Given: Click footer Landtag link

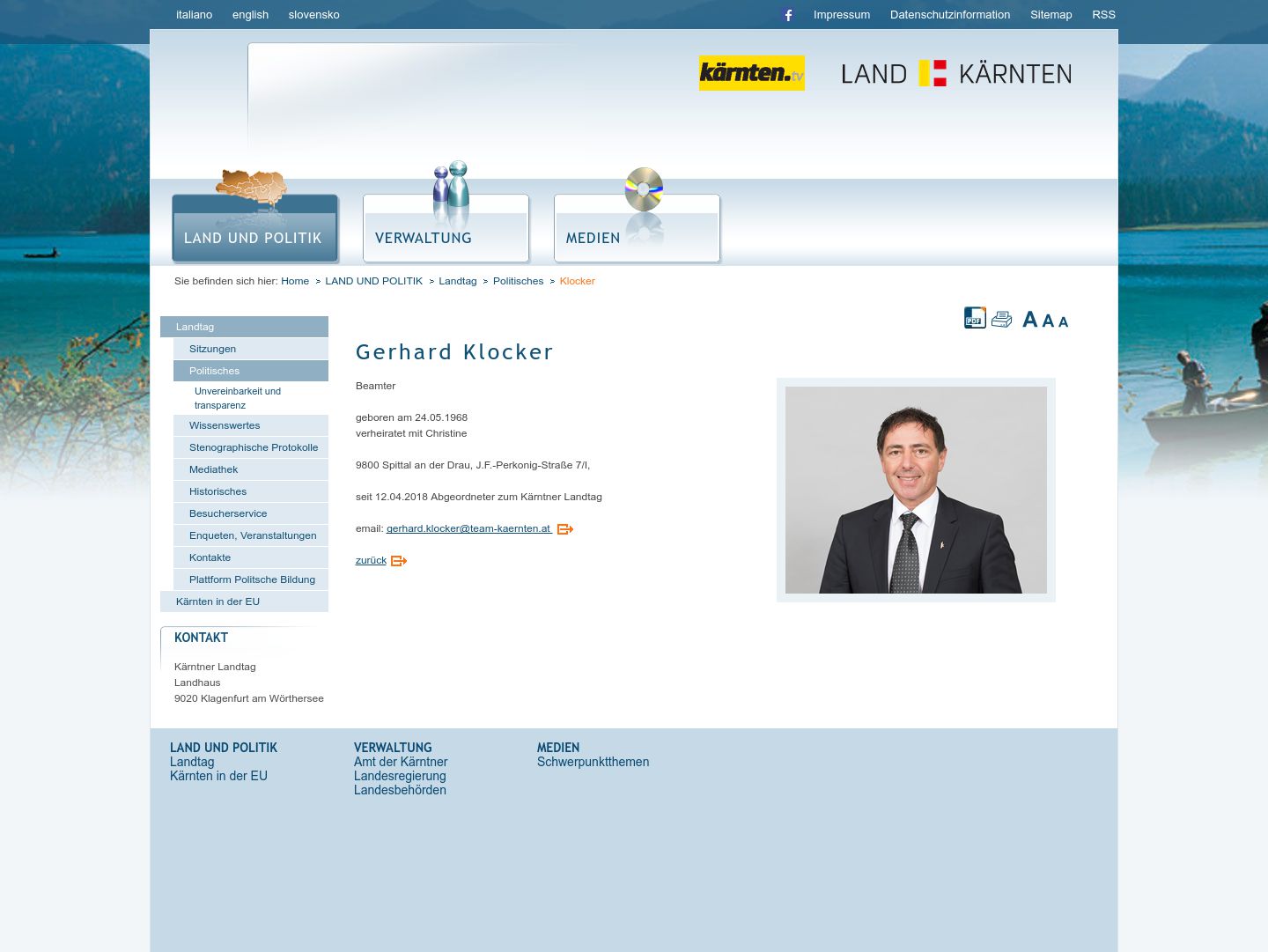Looking at the screenshot, I should coord(192,762).
